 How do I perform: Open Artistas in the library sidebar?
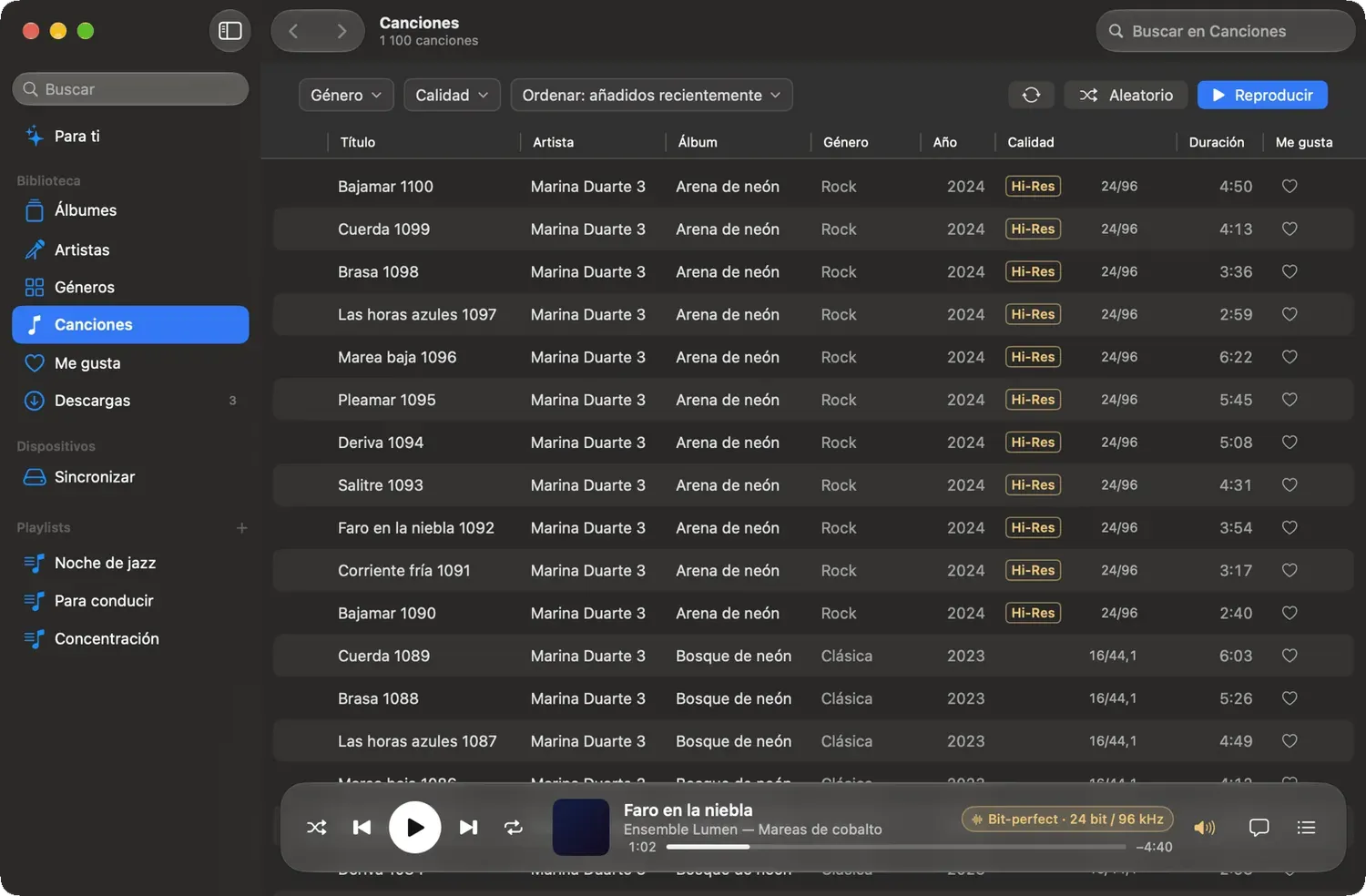[x=130, y=249]
